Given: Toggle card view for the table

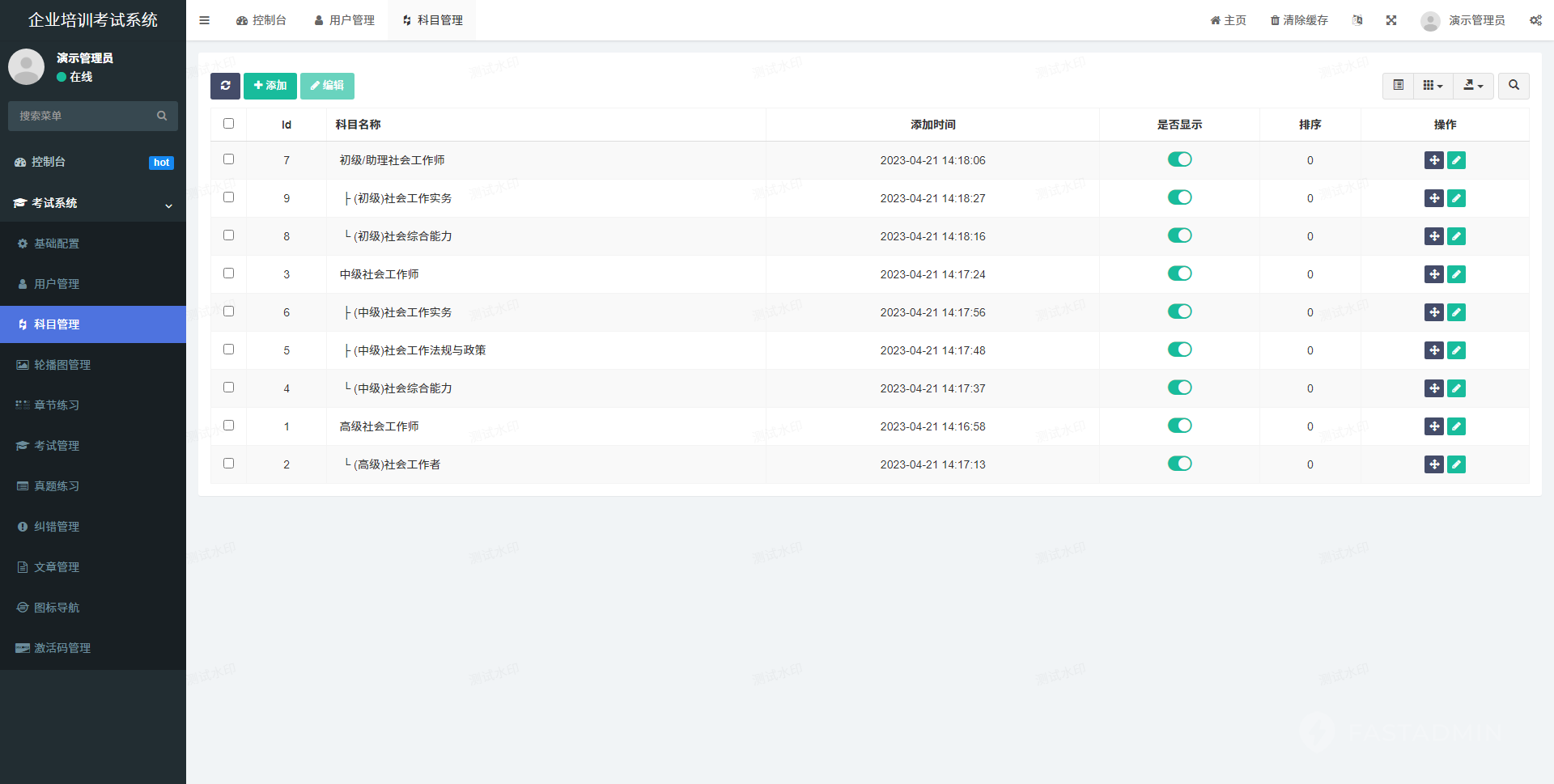Looking at the screenshot, I should (x=1398, y=86).
